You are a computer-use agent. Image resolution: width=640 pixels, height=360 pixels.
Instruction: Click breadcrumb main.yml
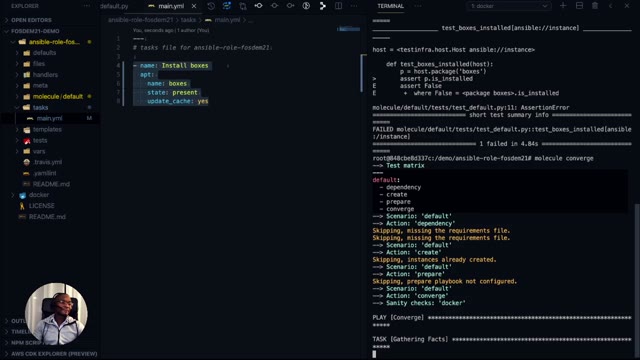(x=227, y=20)
